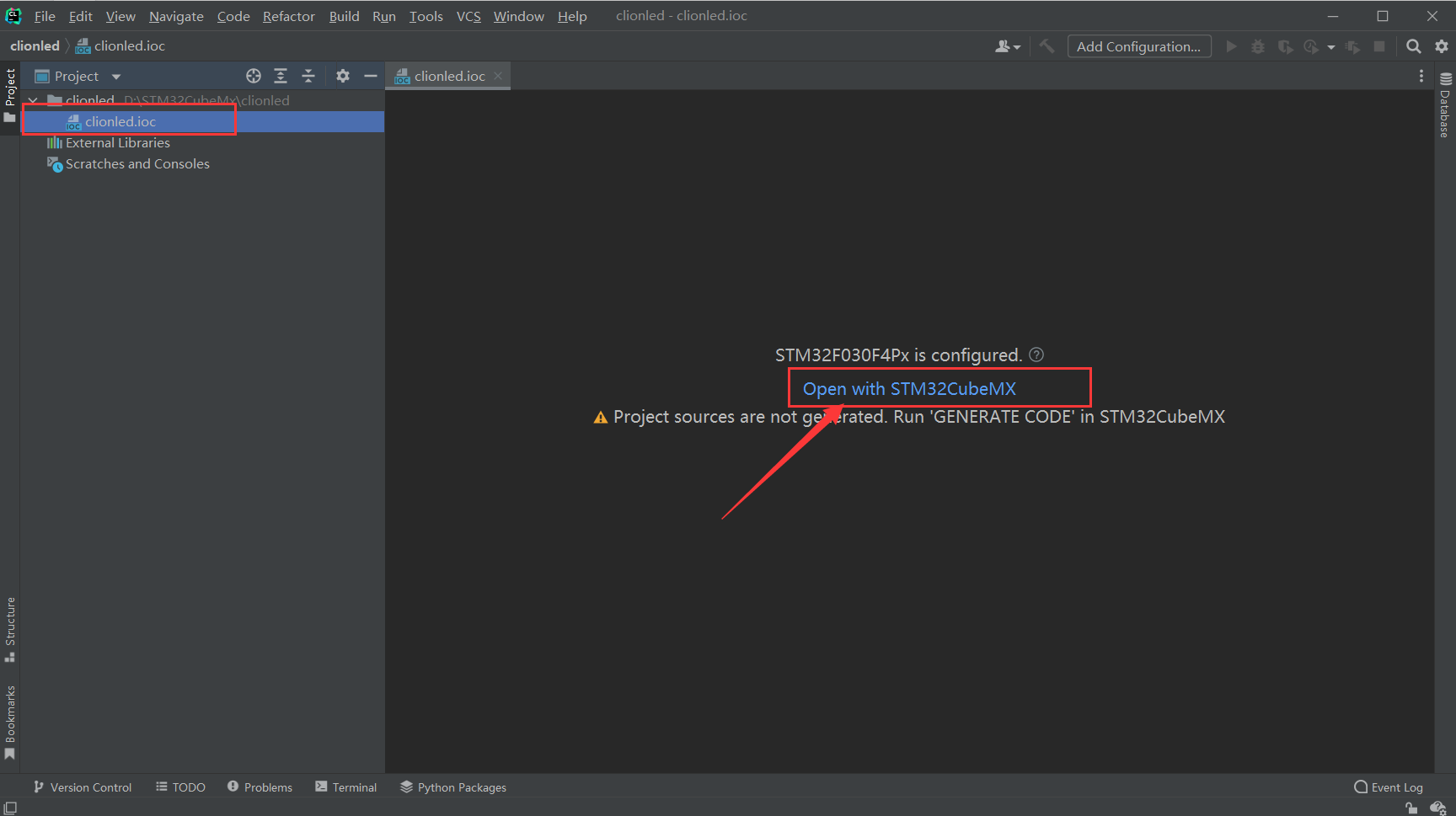Select External Libraries tree node
1456x816 pixels.
click(x=109, y=142)
